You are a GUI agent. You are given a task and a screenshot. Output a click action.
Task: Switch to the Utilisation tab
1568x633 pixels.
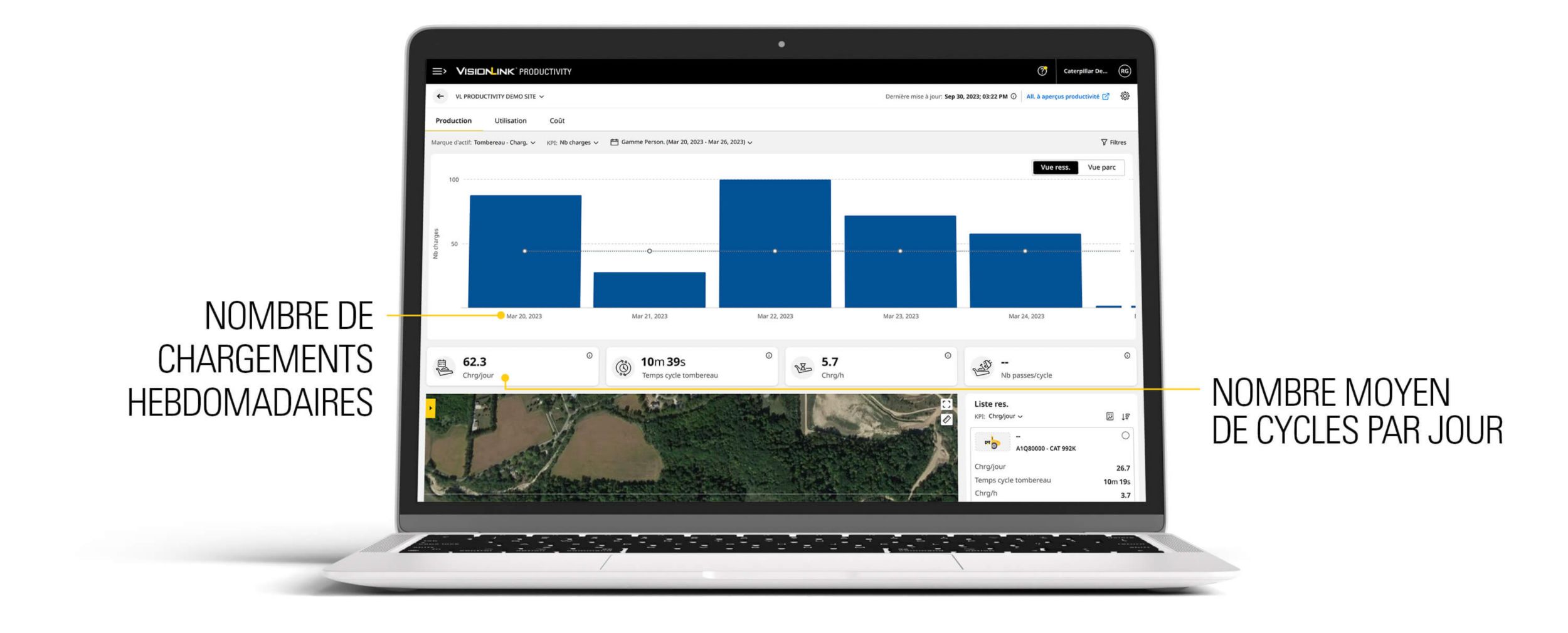tap(510, 121)
